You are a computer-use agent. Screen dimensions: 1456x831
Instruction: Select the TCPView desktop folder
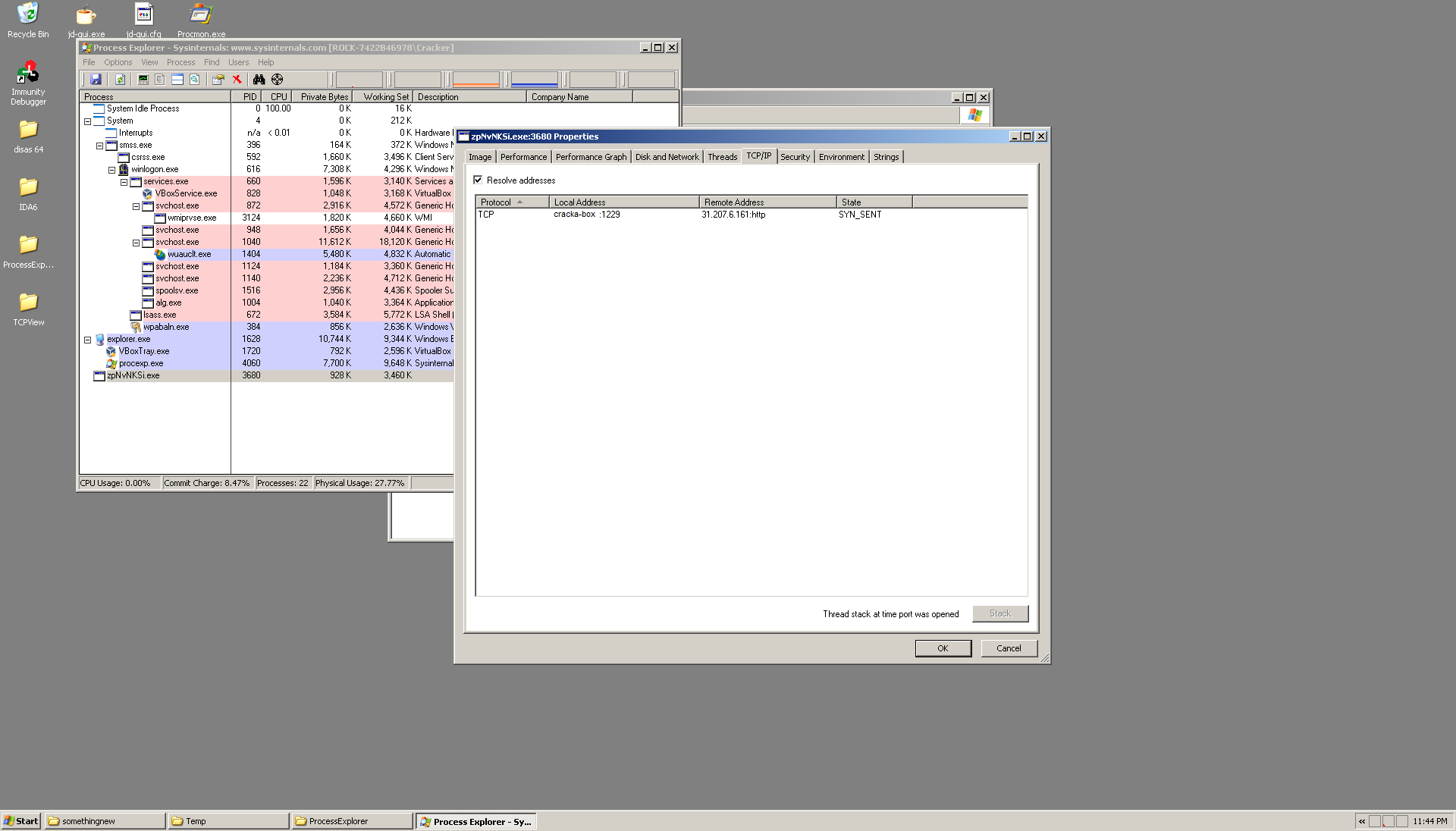[x=28, y=309]
